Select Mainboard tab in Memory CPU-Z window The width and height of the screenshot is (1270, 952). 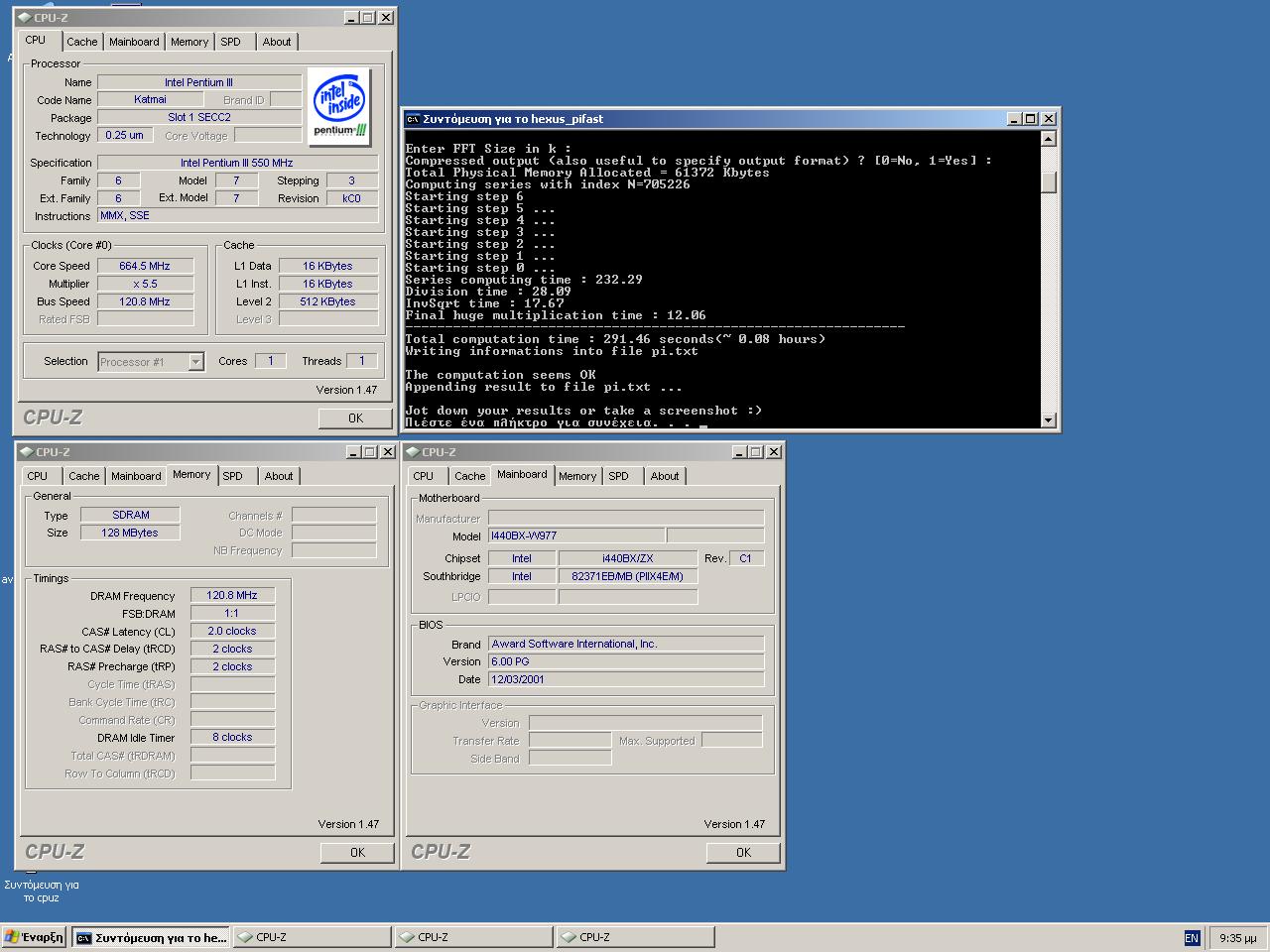pyautogui.click(x=136, y=476)
